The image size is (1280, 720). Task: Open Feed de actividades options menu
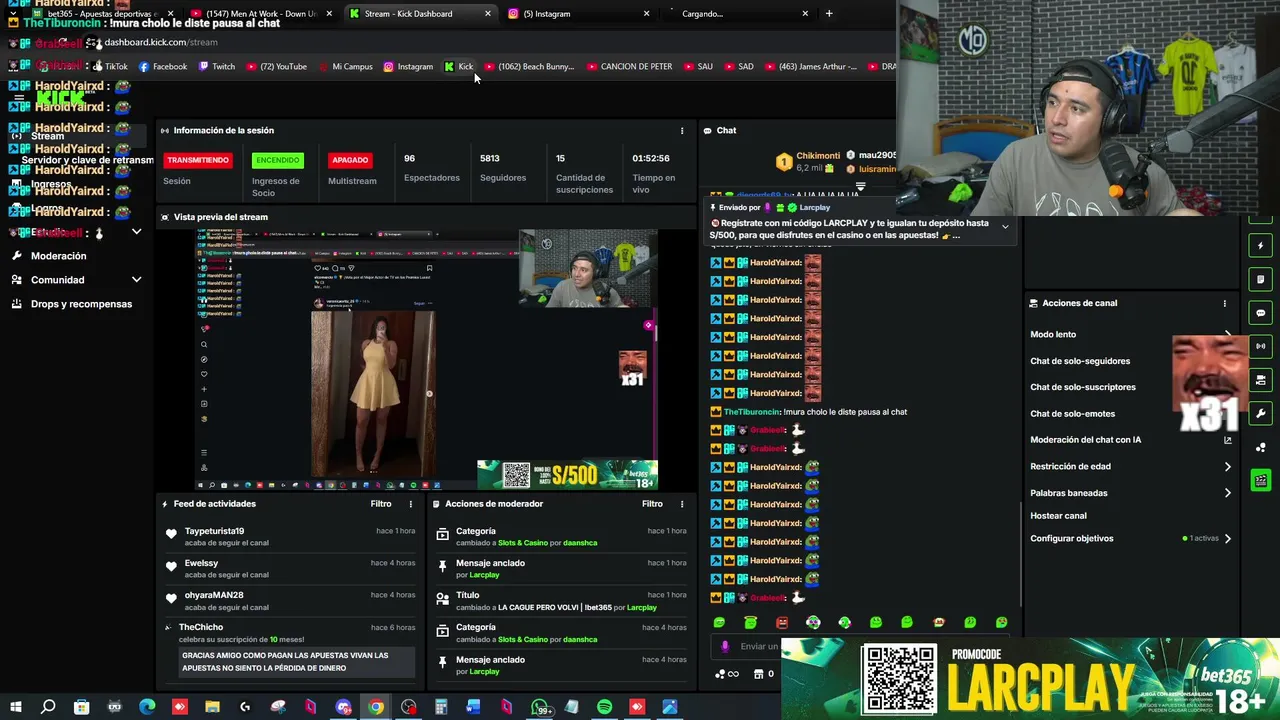(x=410, y=504)
